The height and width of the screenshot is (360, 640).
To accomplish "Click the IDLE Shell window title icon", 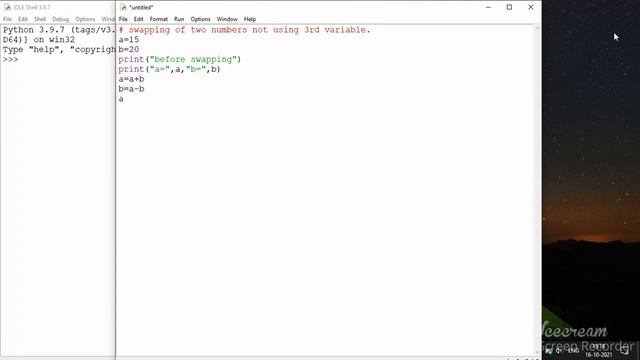I will click(x=7, y=7).
